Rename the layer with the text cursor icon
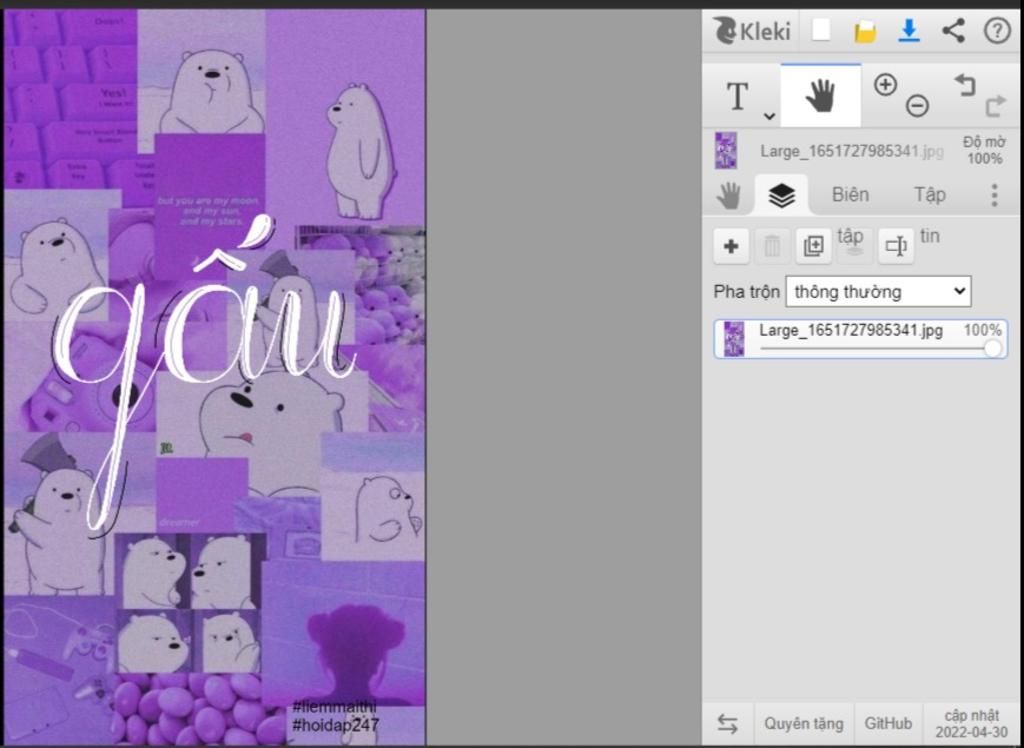Viewport: 1024px width, 748px height. point(896,246)
